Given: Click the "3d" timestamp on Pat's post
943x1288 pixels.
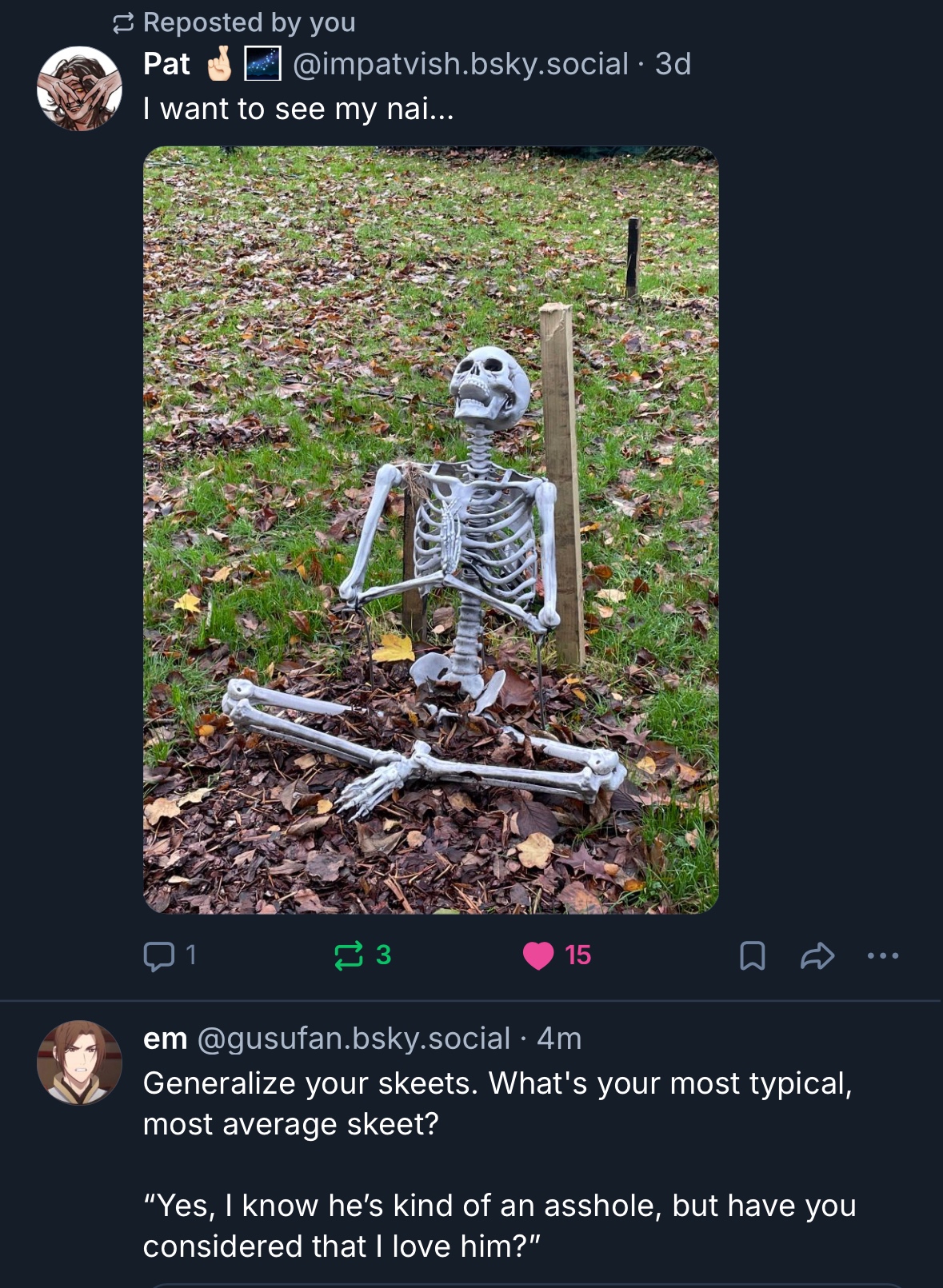Looking at the screenshot, I should pos(673,64).
